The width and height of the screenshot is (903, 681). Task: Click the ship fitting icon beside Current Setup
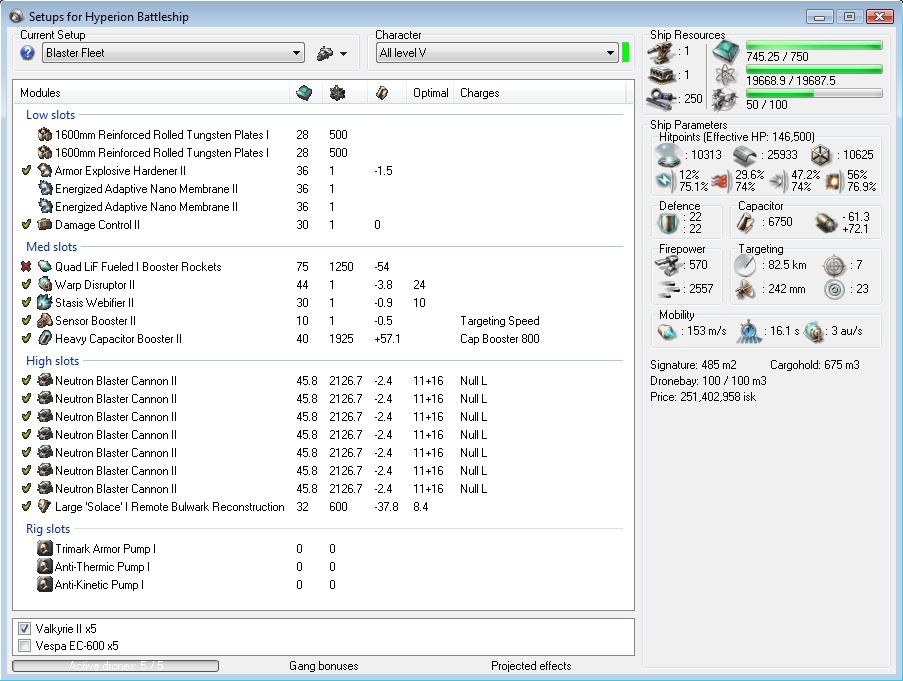(325, 54)
